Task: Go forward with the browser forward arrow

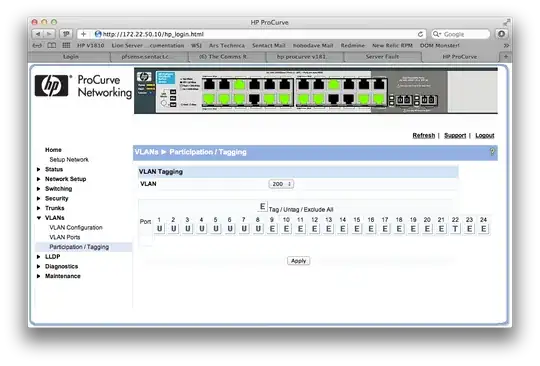Action: (49, 34)
